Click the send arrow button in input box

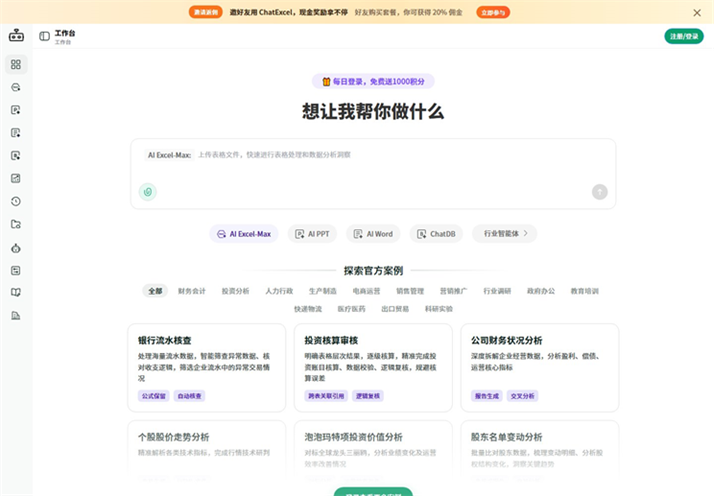click(600, 192)
